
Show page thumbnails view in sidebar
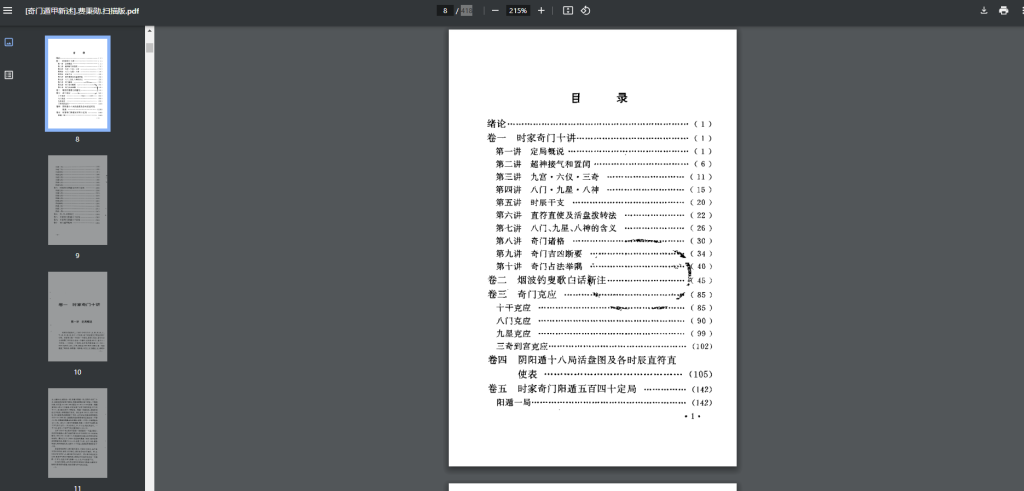[x=8, y=42]
